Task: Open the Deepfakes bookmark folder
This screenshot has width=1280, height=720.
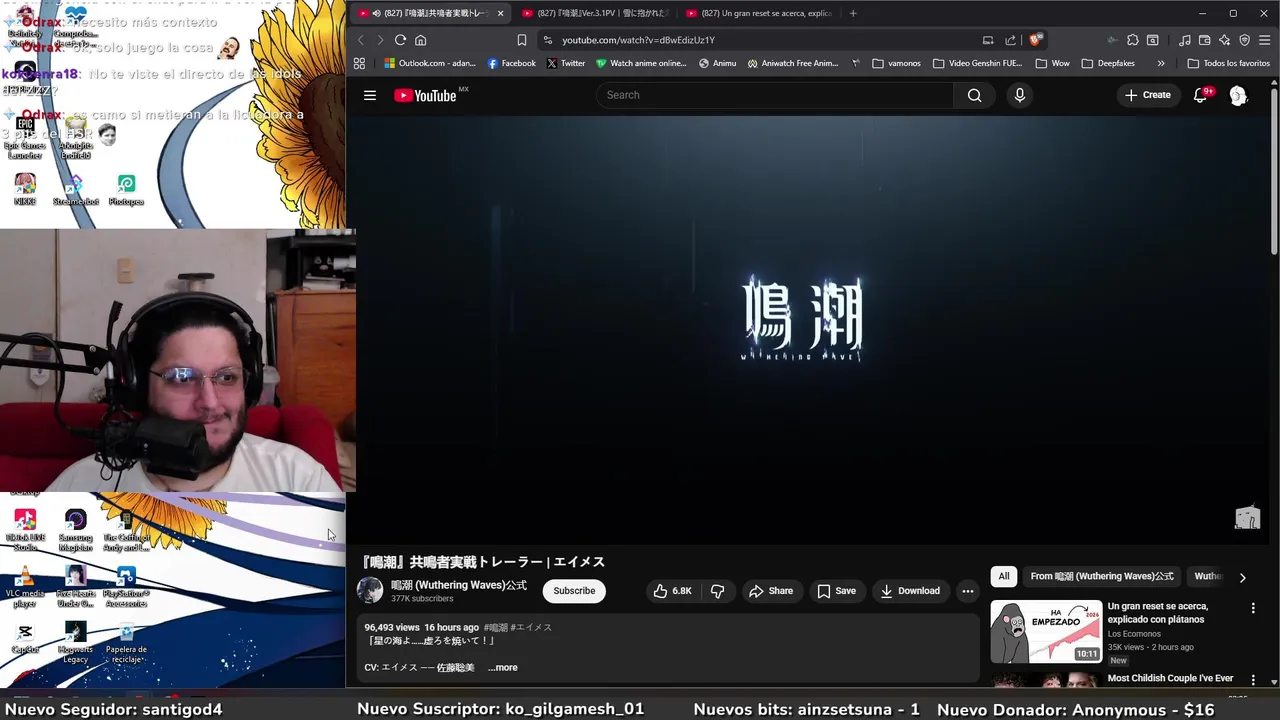Action: (x=1108, y=63)
